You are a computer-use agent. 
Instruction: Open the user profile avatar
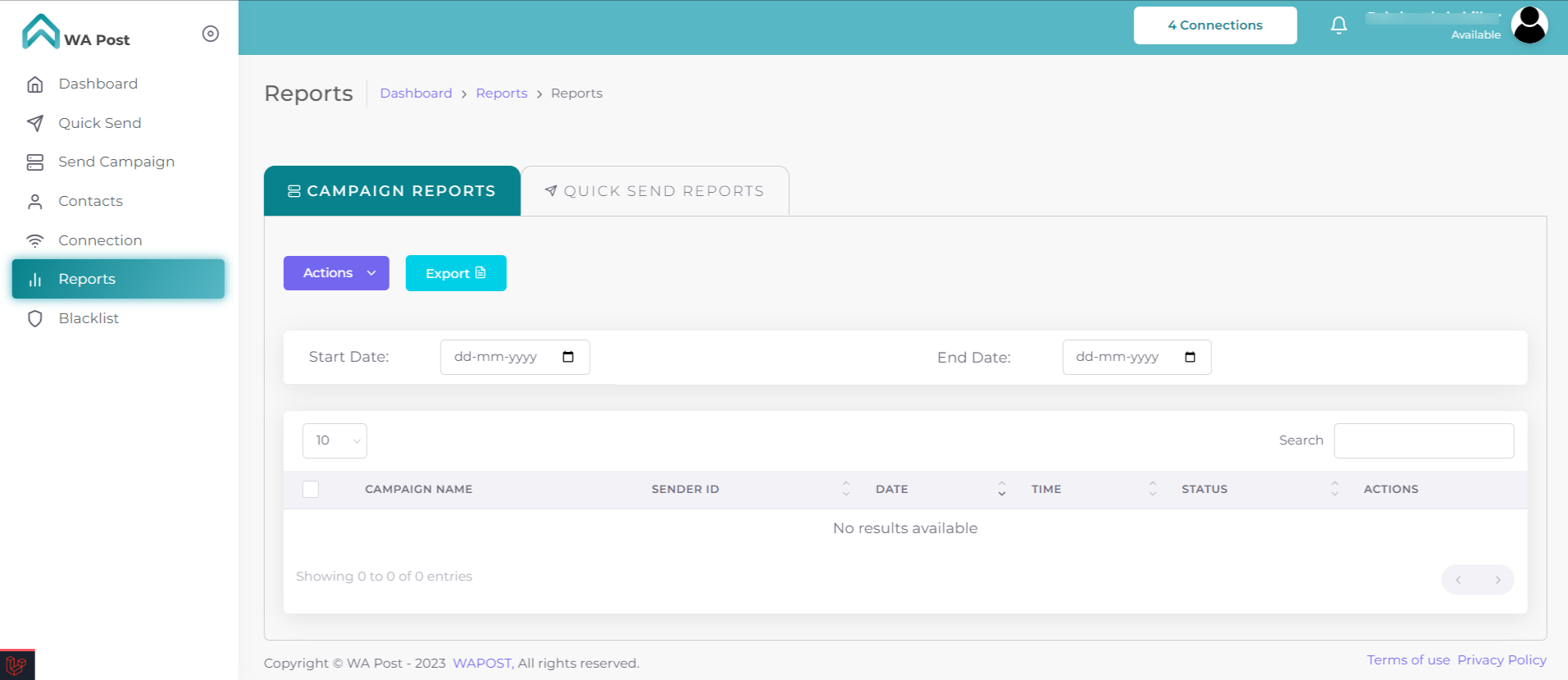[1529, 25]
